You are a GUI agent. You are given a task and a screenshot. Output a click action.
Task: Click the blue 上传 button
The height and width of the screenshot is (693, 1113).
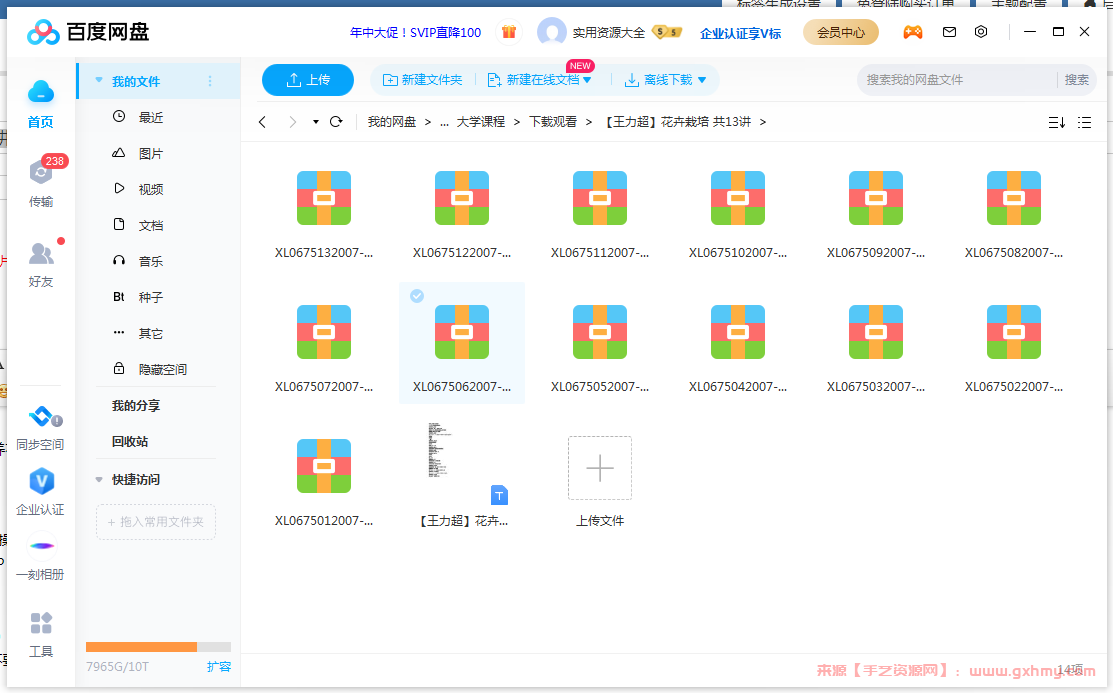(307, 80)
